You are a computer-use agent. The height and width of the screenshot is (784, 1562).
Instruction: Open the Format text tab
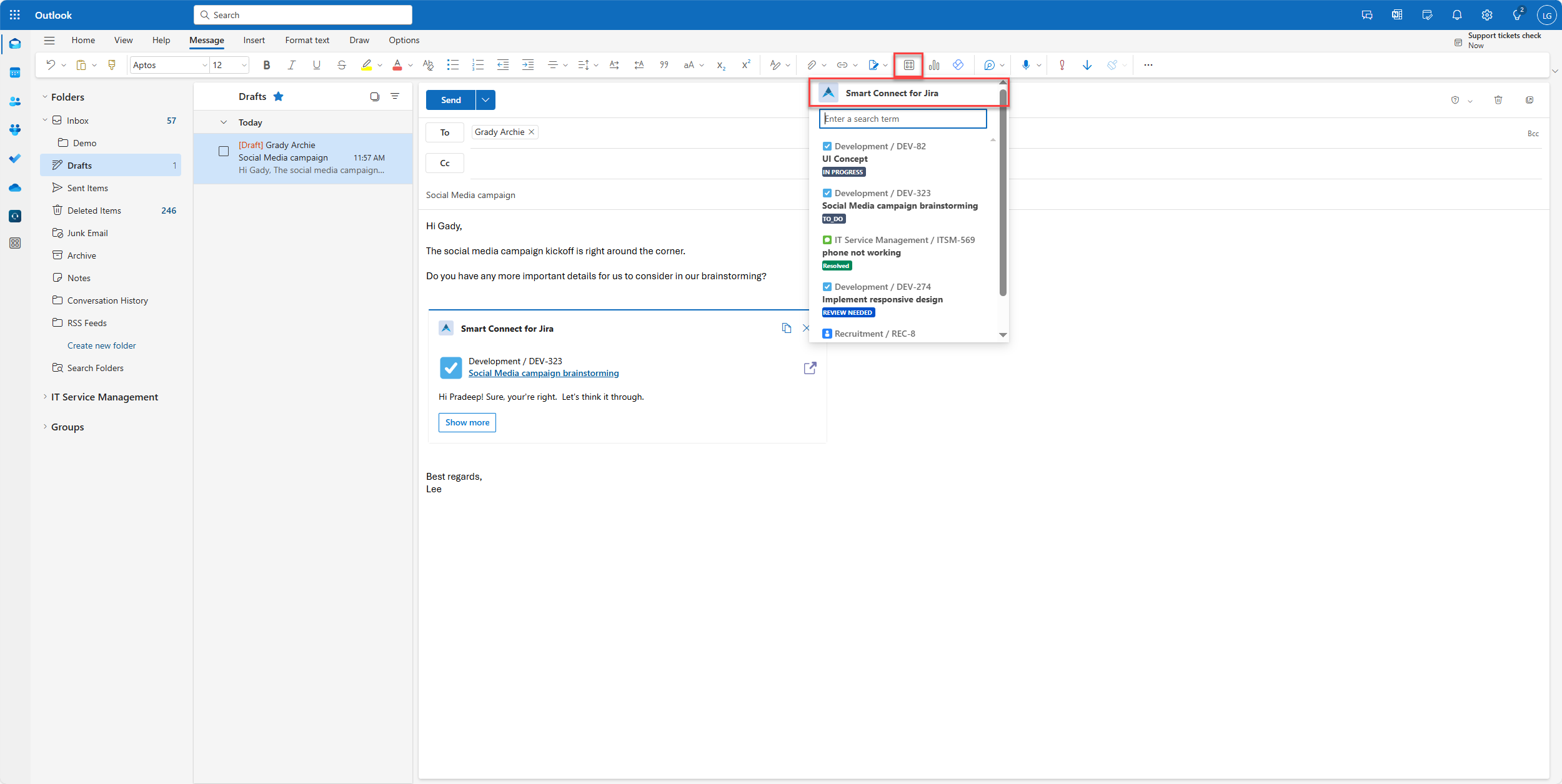pos(307,40)
